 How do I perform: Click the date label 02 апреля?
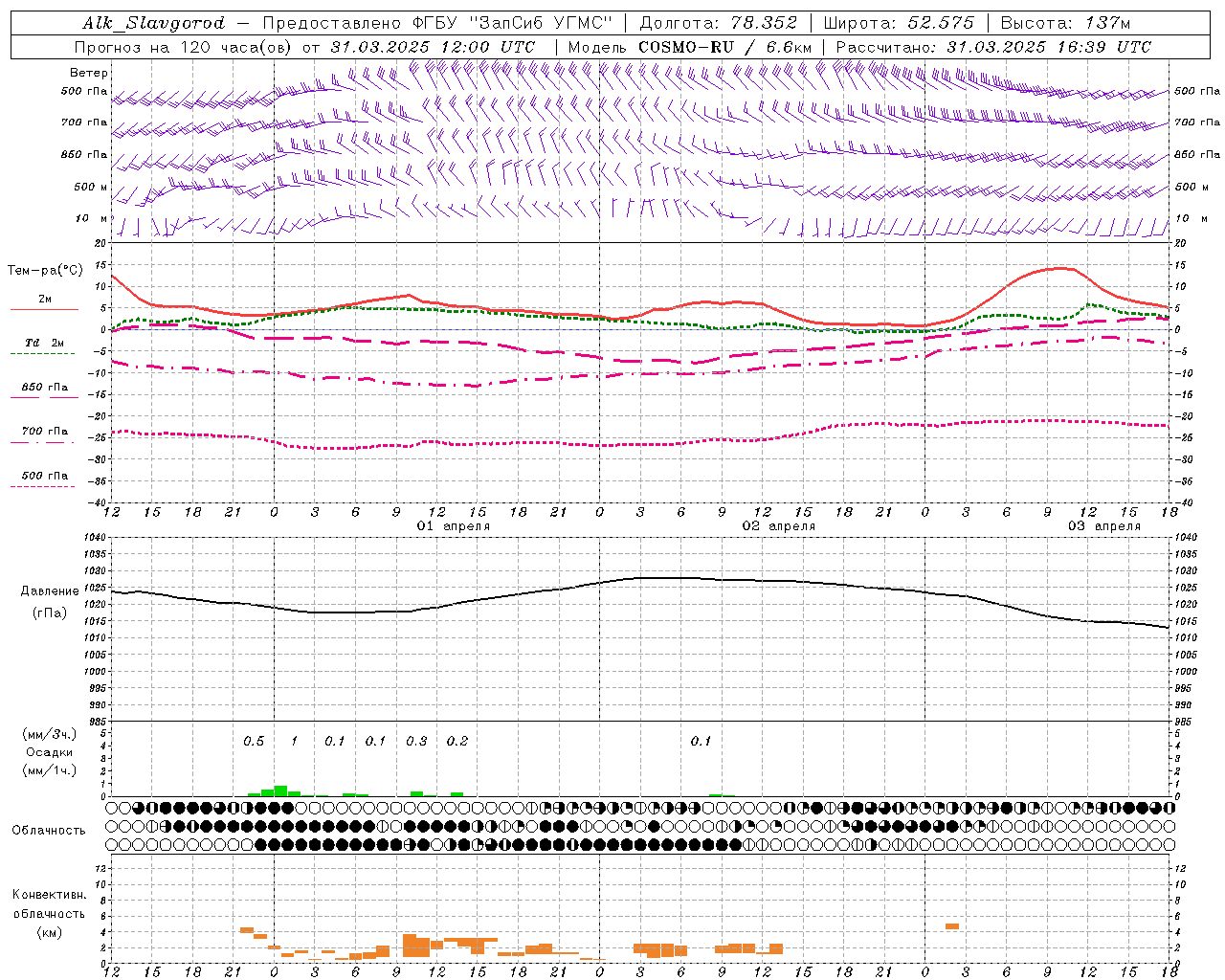[x=779, y=526]
